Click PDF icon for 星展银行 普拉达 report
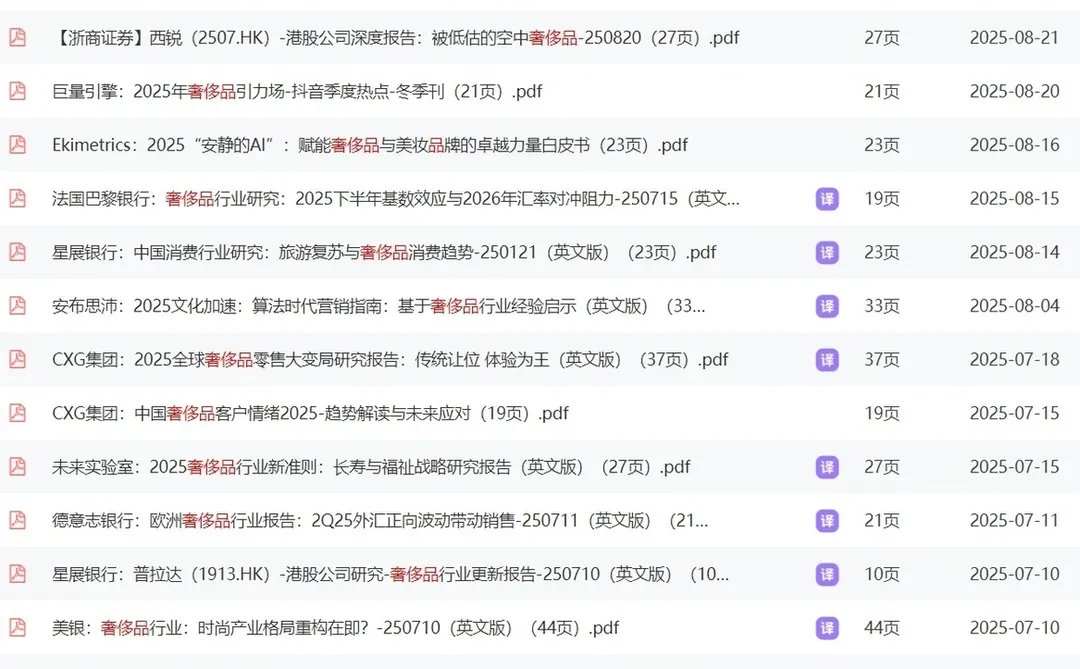This screenshot has height=669, width=1080. point(17,574)
